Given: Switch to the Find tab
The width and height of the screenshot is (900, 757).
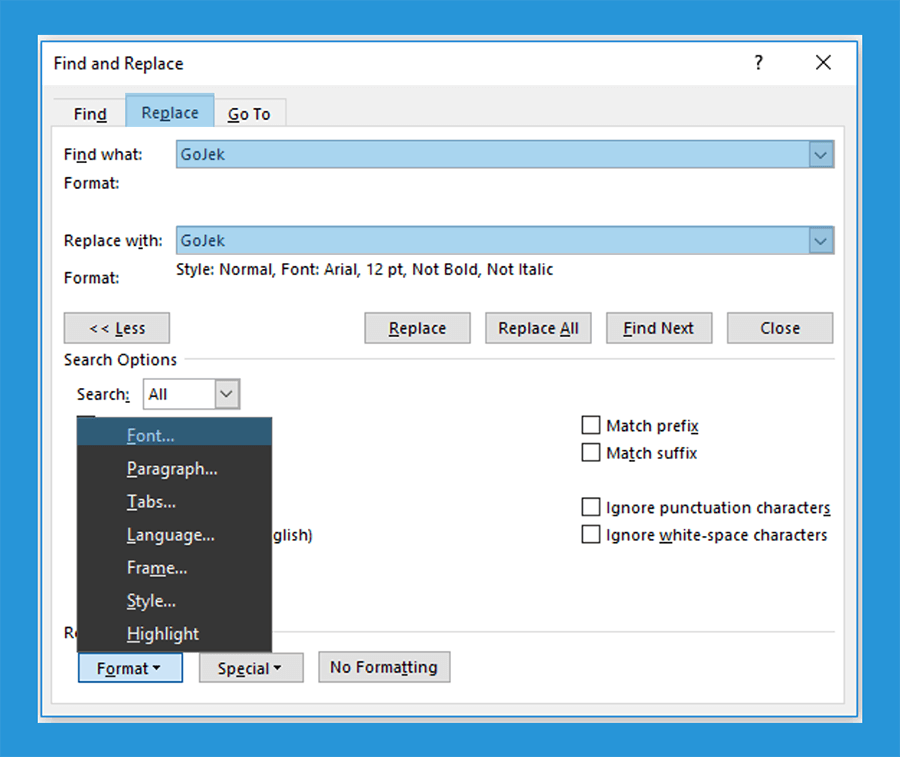Looking at the screenshot, I should pos(90,114).
